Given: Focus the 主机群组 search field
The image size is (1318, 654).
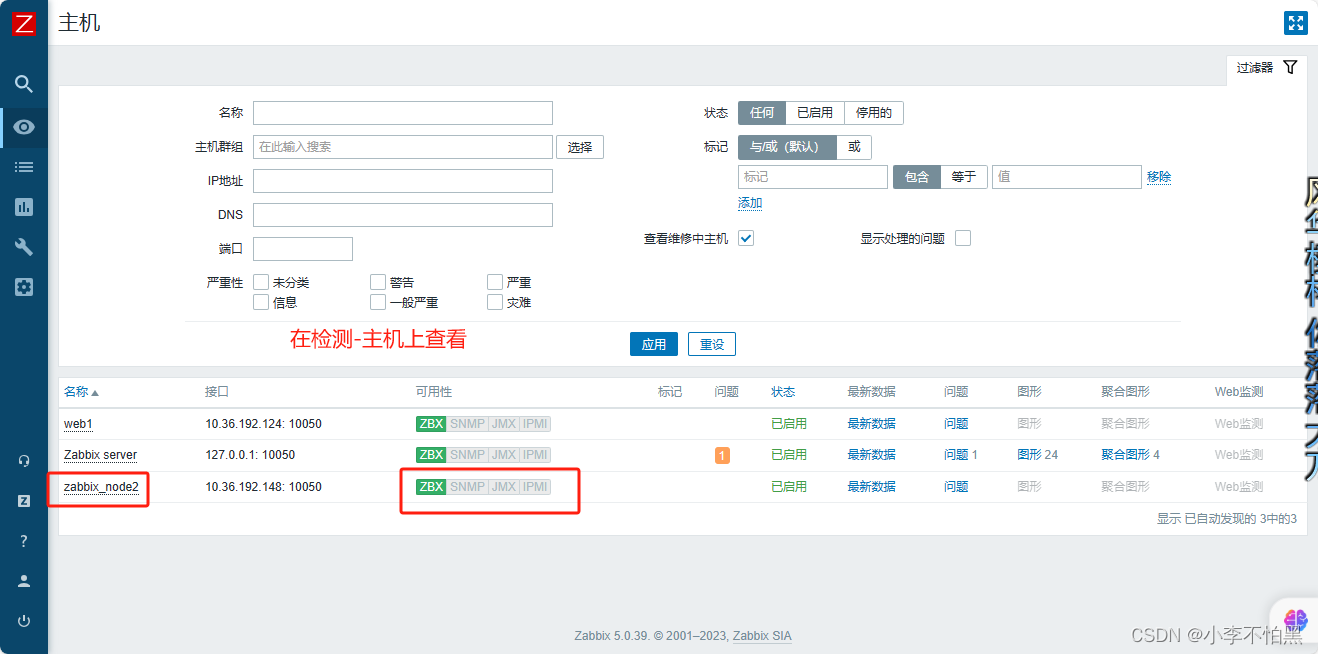Looking at the screenshot, I should pos(403,147).
